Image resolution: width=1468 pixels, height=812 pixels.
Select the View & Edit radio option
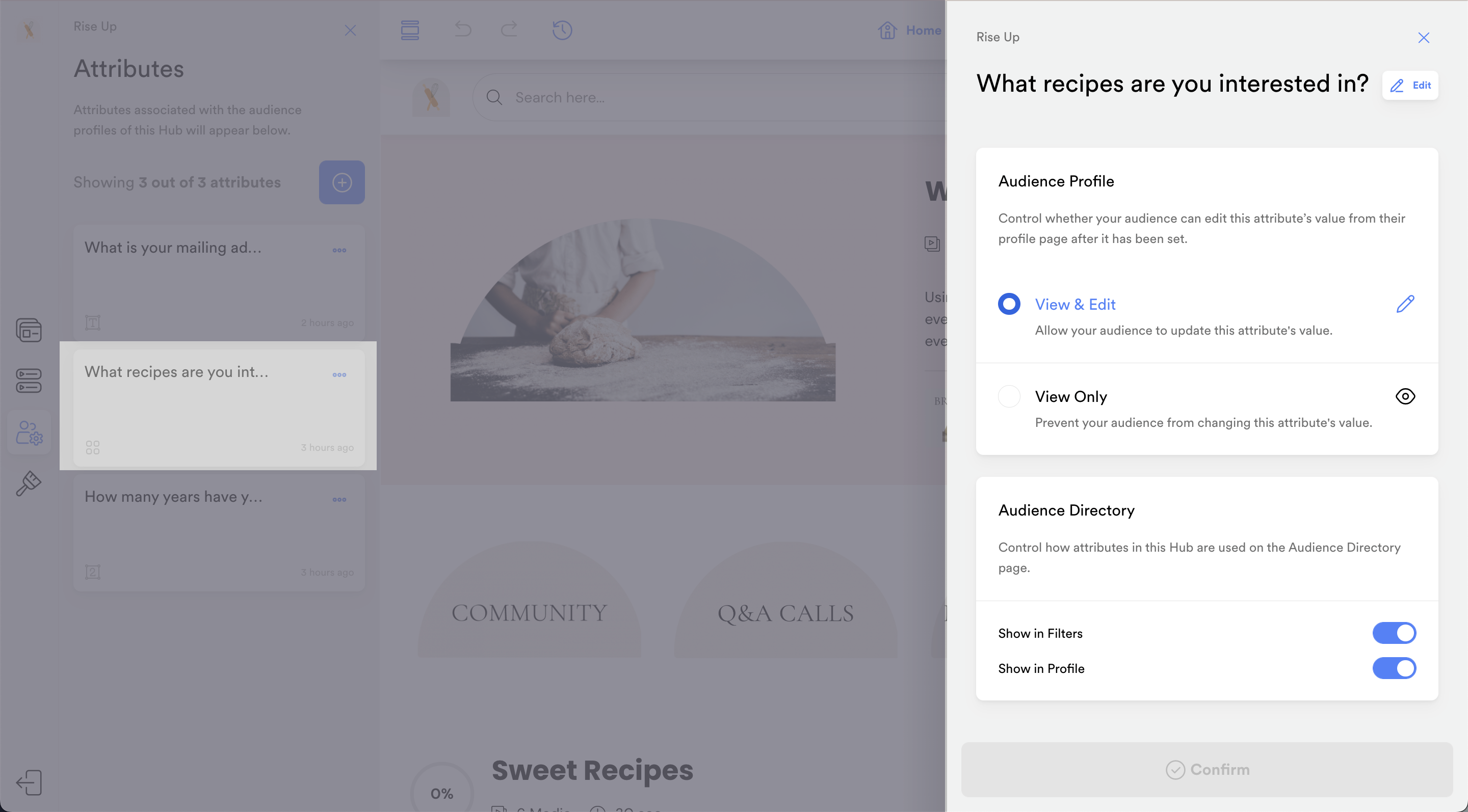pyautogui.click(x=1009, y=304)
